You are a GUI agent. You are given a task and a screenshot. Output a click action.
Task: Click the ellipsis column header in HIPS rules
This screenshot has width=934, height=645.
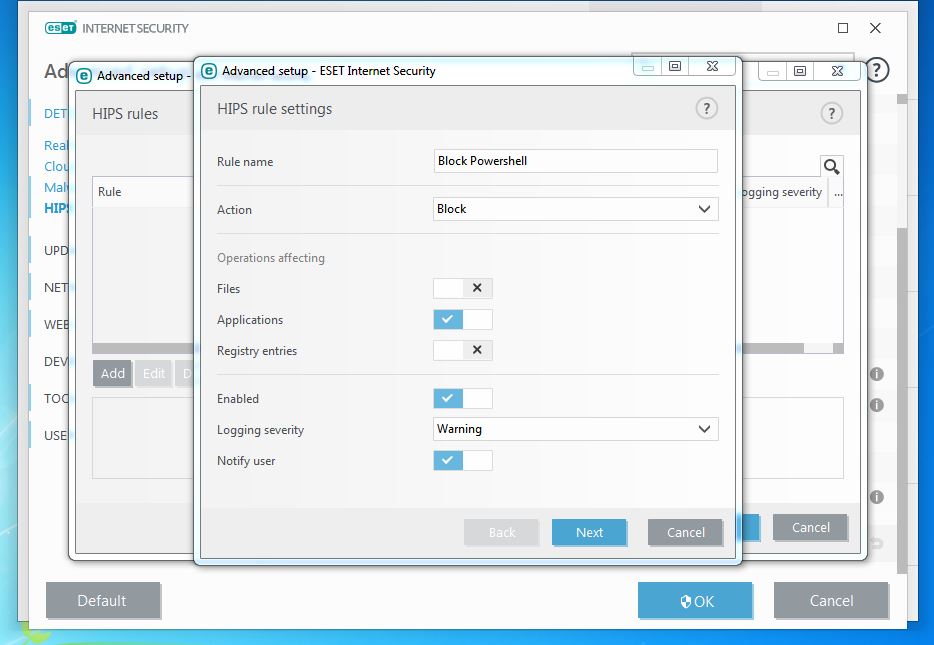(x=838, y=192)
